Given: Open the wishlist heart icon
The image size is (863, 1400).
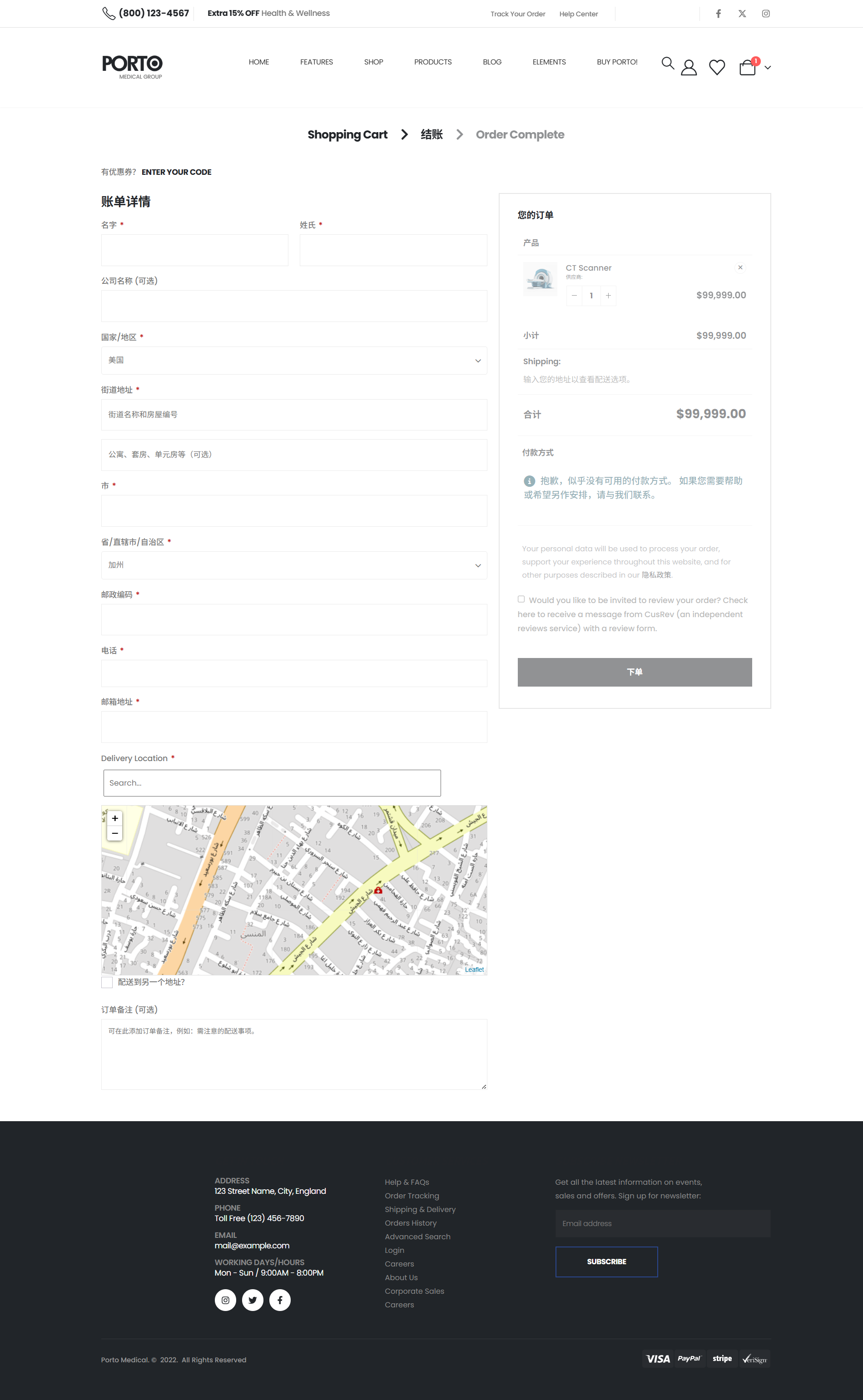Looking at the screenshot, I should click(x=716, y=67).
